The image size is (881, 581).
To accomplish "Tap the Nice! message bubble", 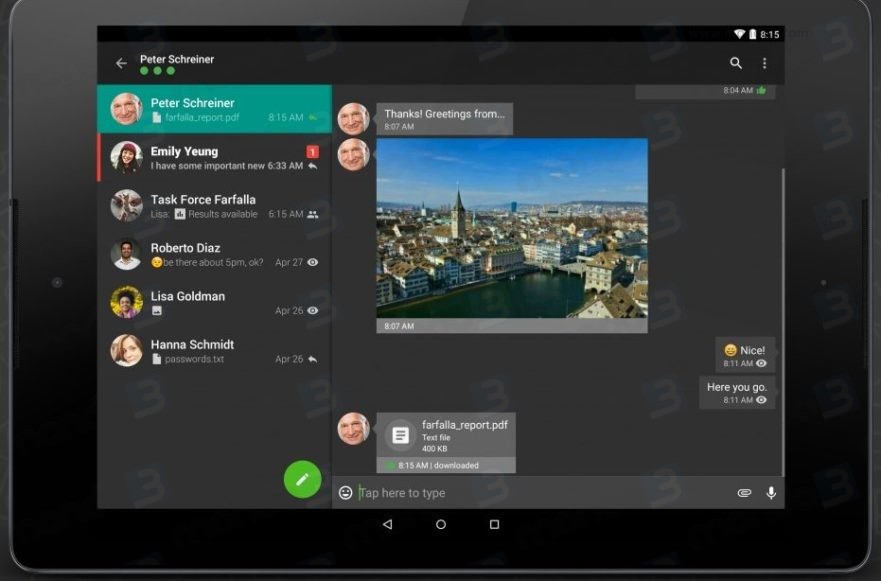I will 745,355.
